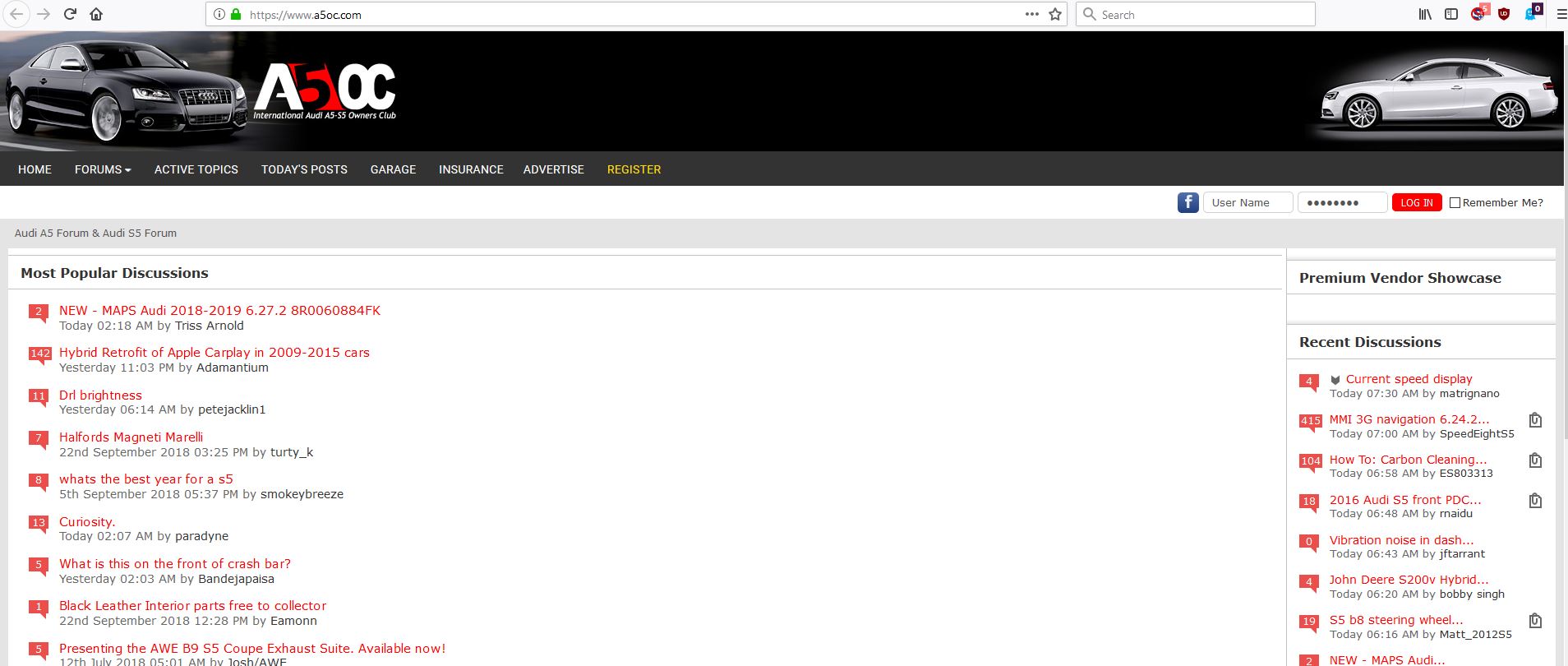Click reply bubble beside Curiosity thread

point(38,524)
